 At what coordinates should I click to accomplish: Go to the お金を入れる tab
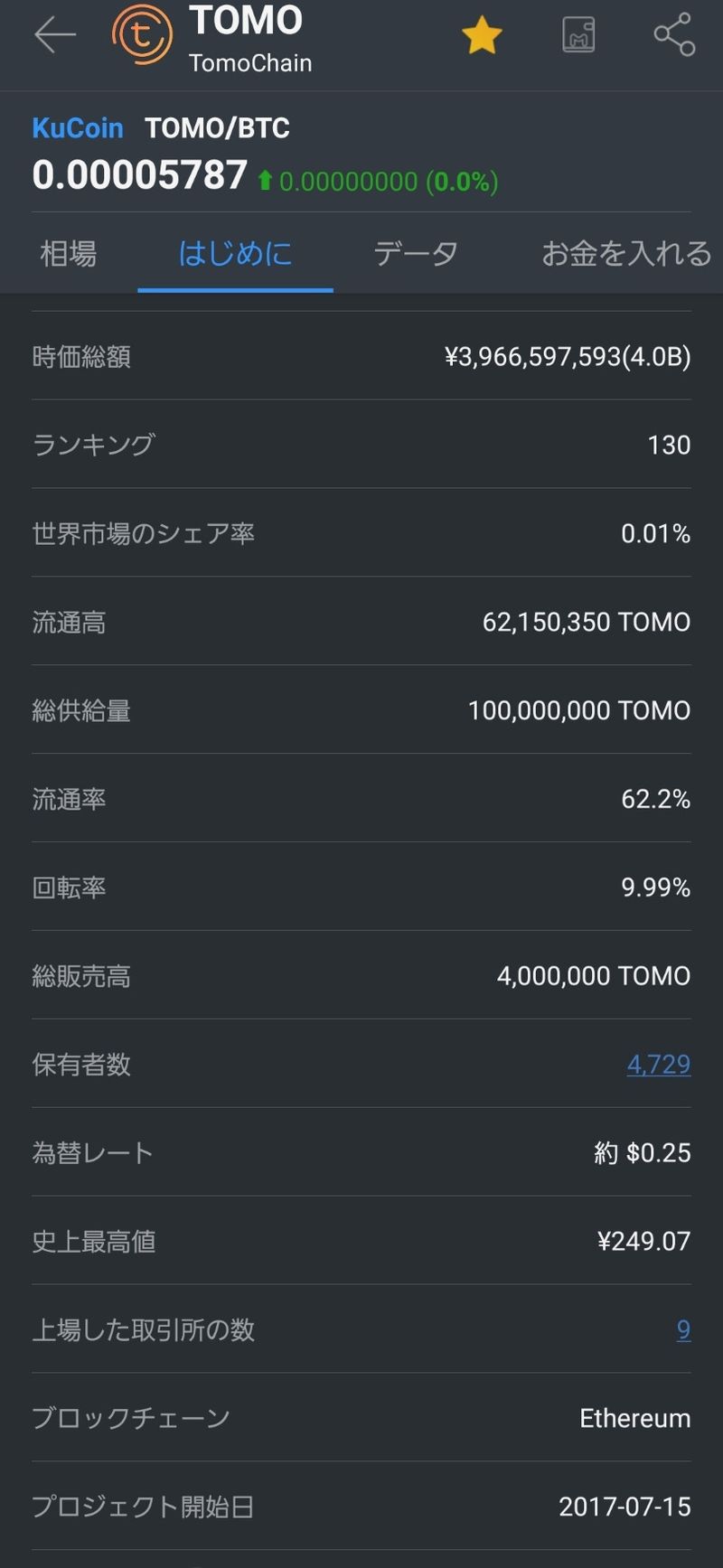(625, 254)
